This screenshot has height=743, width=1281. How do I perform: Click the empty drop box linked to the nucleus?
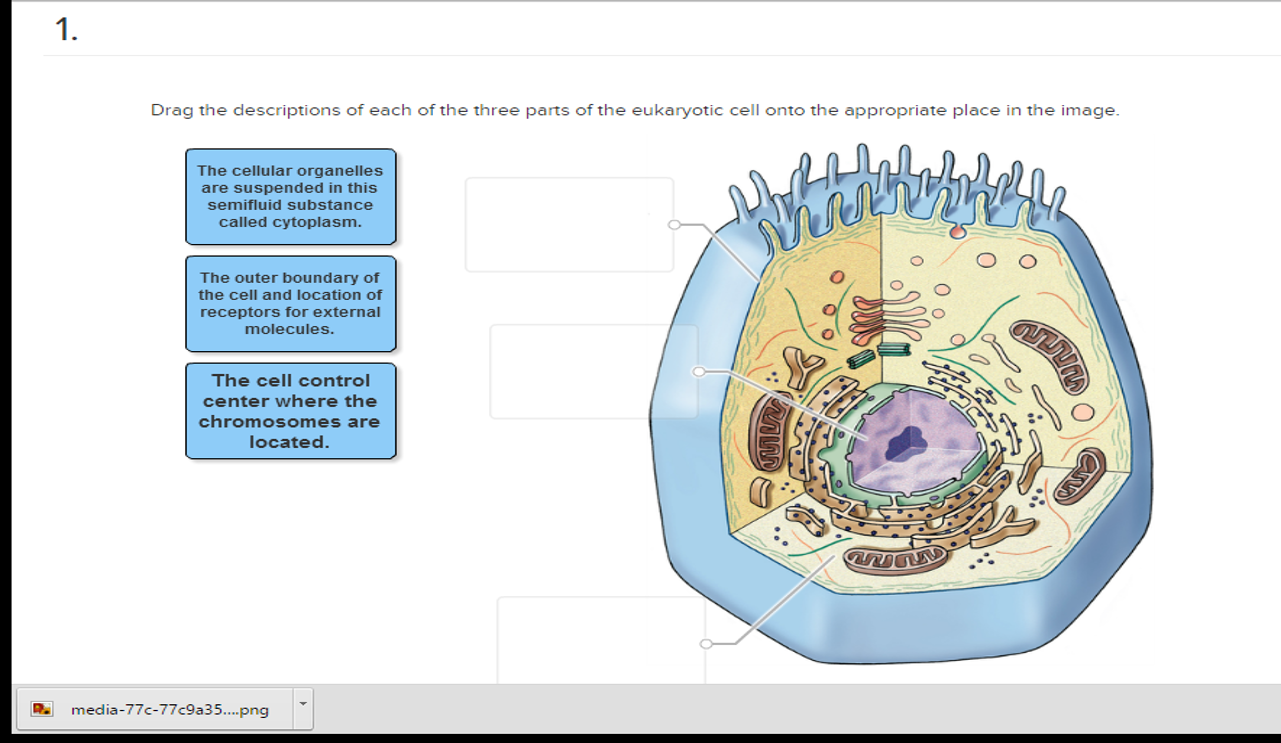pos(593,371)
